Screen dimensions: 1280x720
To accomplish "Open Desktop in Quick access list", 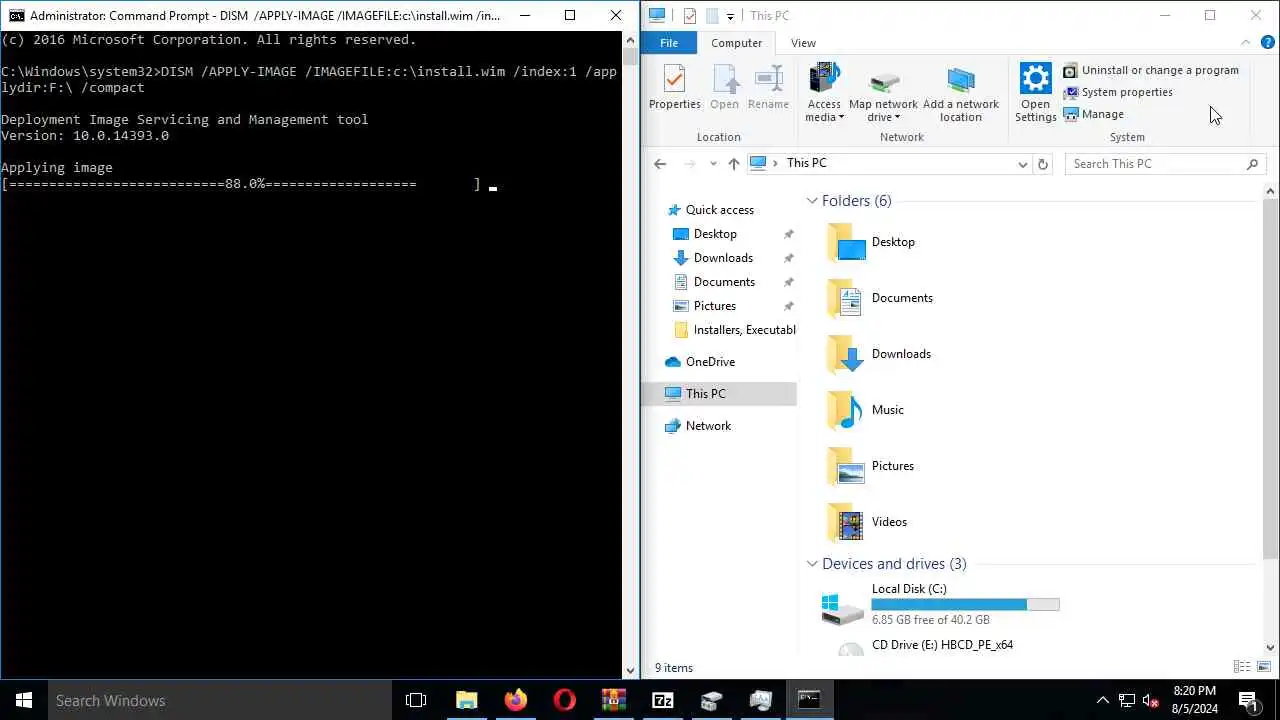I will [715, 234].
